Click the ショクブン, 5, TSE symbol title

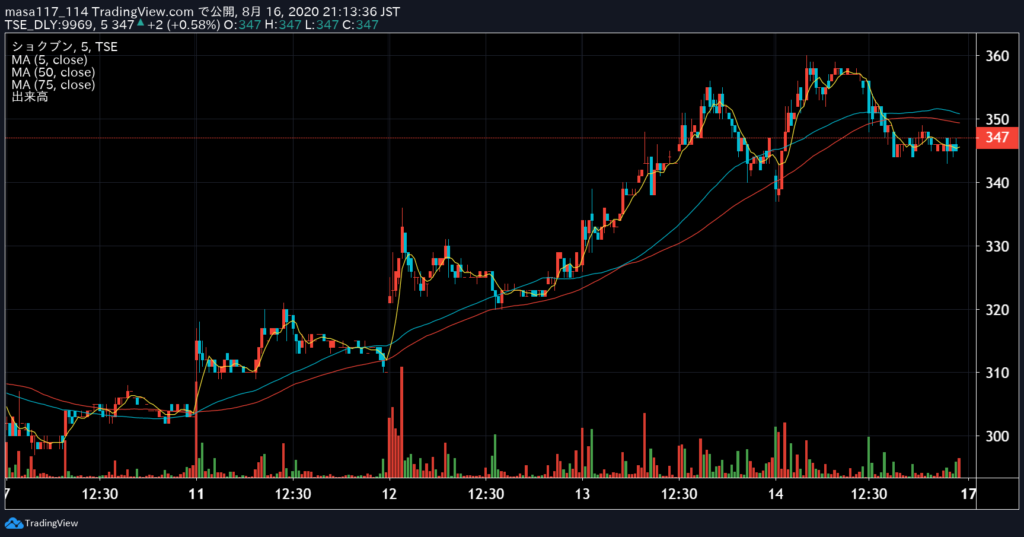(x=64, y=46)
